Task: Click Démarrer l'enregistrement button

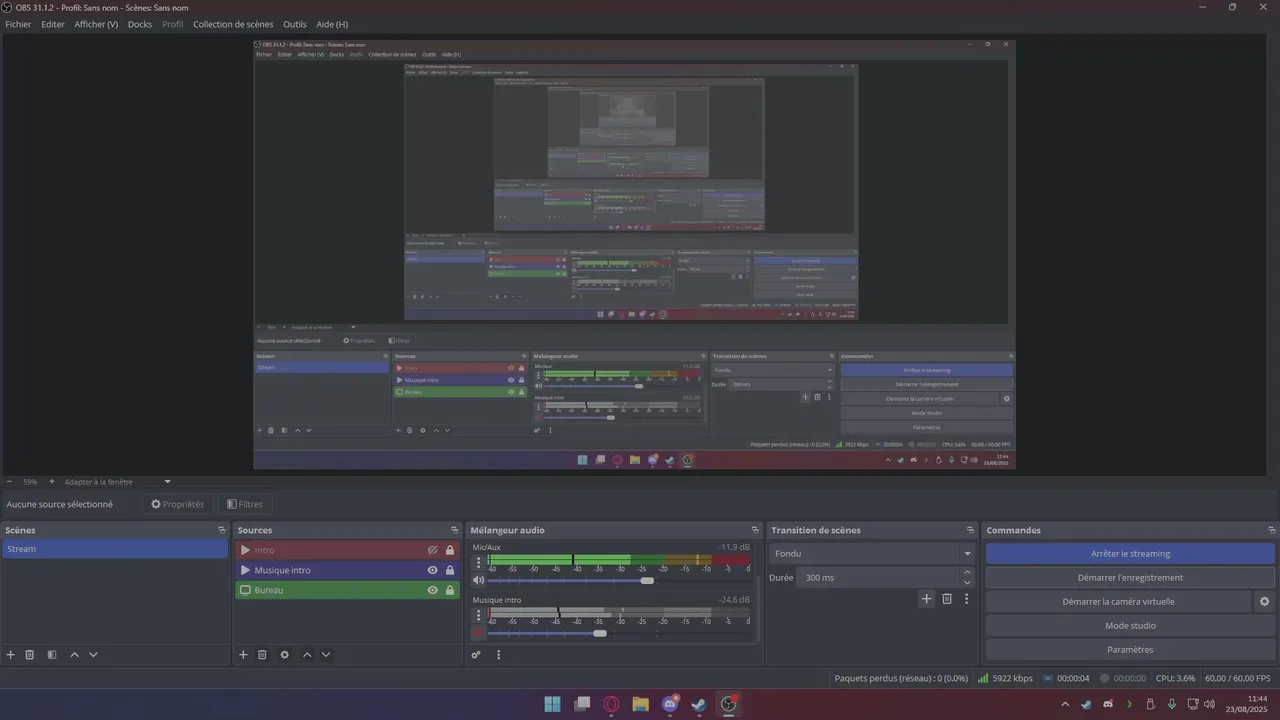Action: click(x=1130, y=578)
